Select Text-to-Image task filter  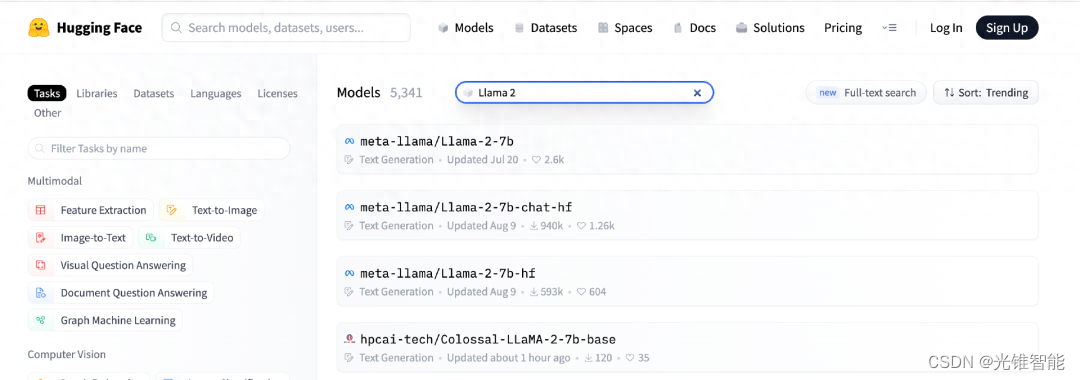coord(211,210)
